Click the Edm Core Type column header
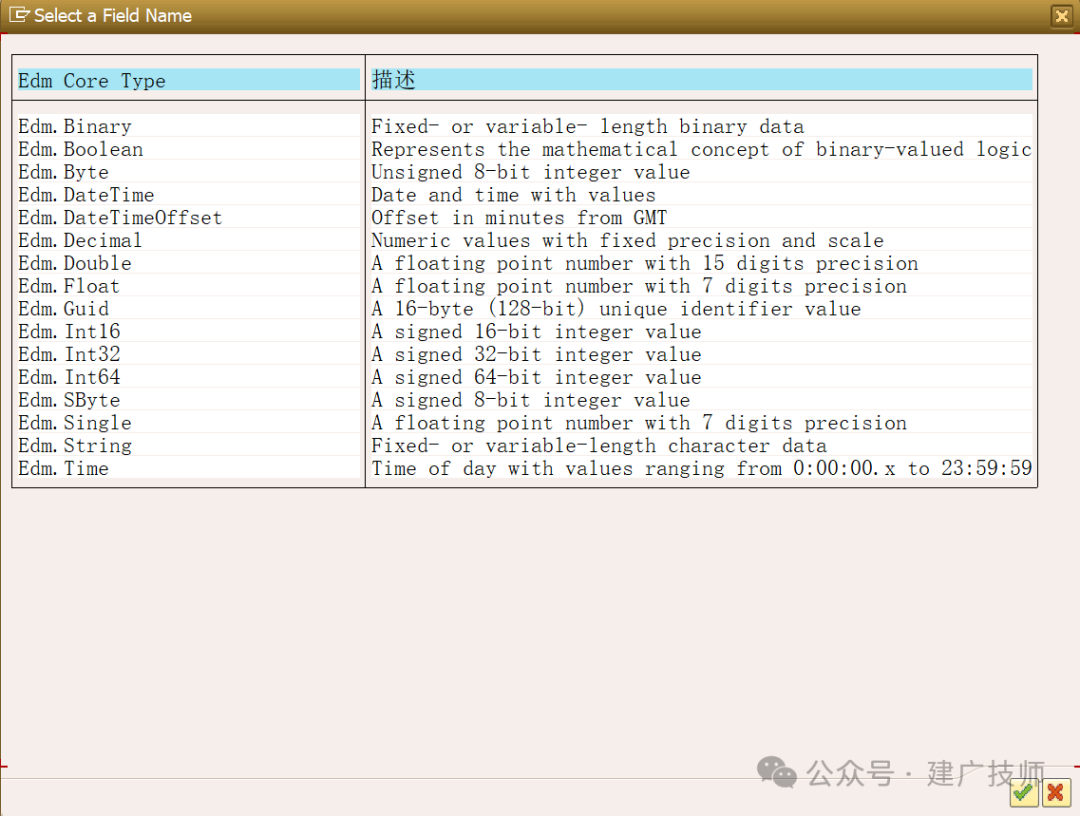This screenshot has width=1080, height=816. coord(189,81)
